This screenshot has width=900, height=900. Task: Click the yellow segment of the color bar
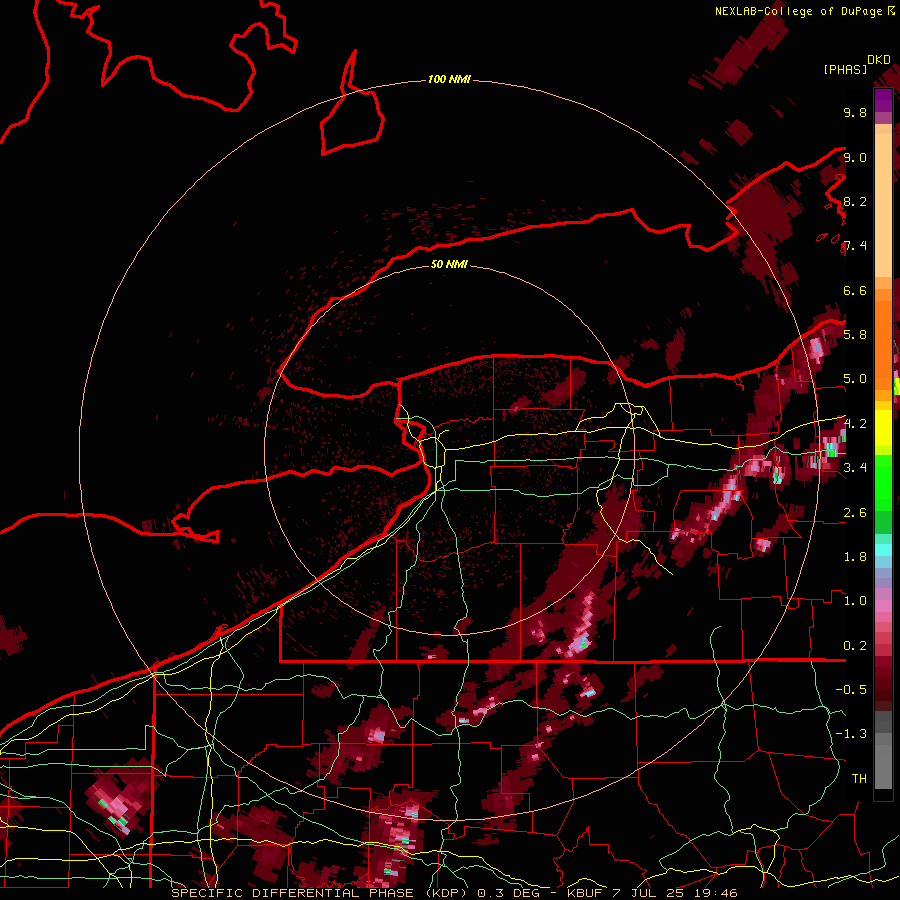[x=883, y=428]
